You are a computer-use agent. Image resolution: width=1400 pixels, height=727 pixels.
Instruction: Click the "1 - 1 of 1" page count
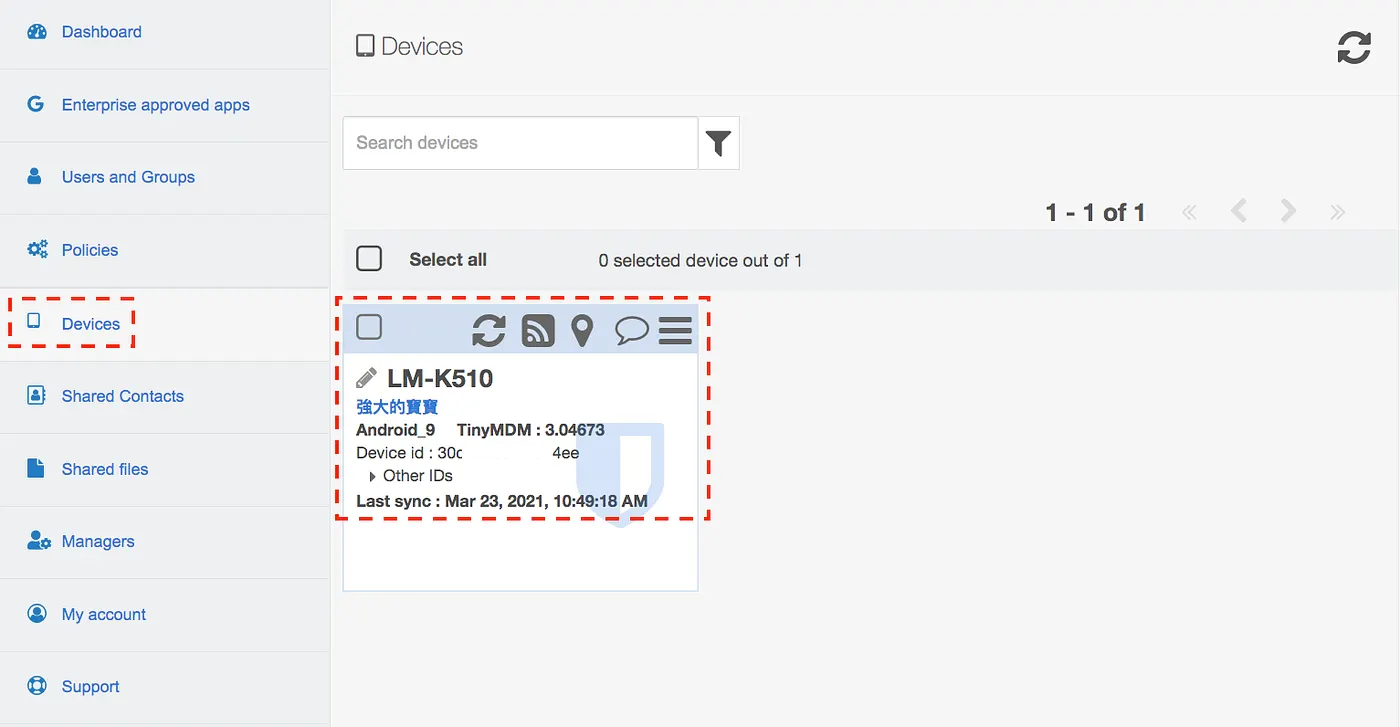tap(1095, 212)
